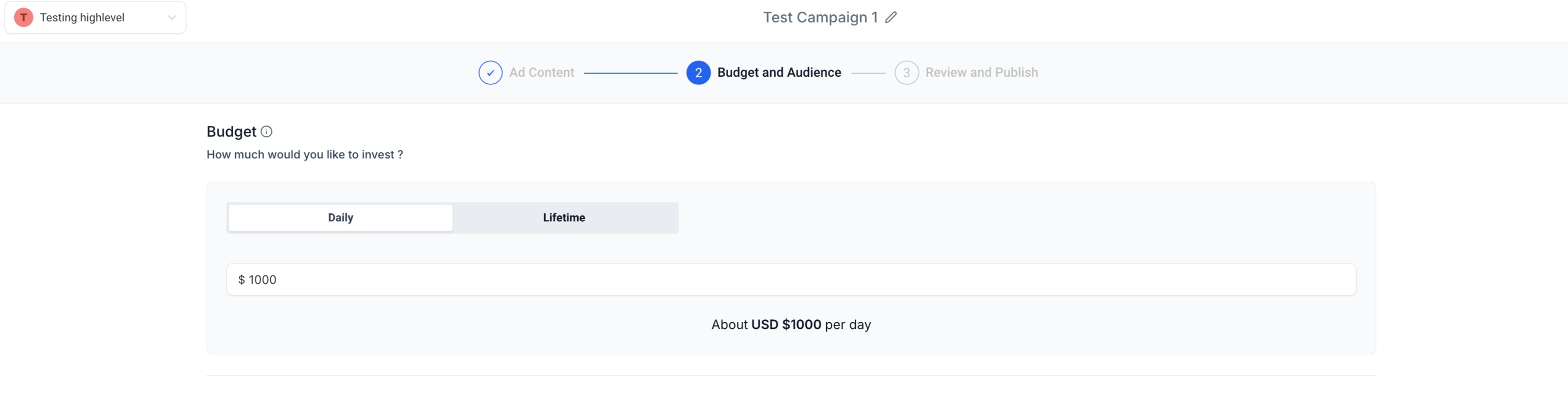Switch to Lifetime budget option

tap(563, 218)
